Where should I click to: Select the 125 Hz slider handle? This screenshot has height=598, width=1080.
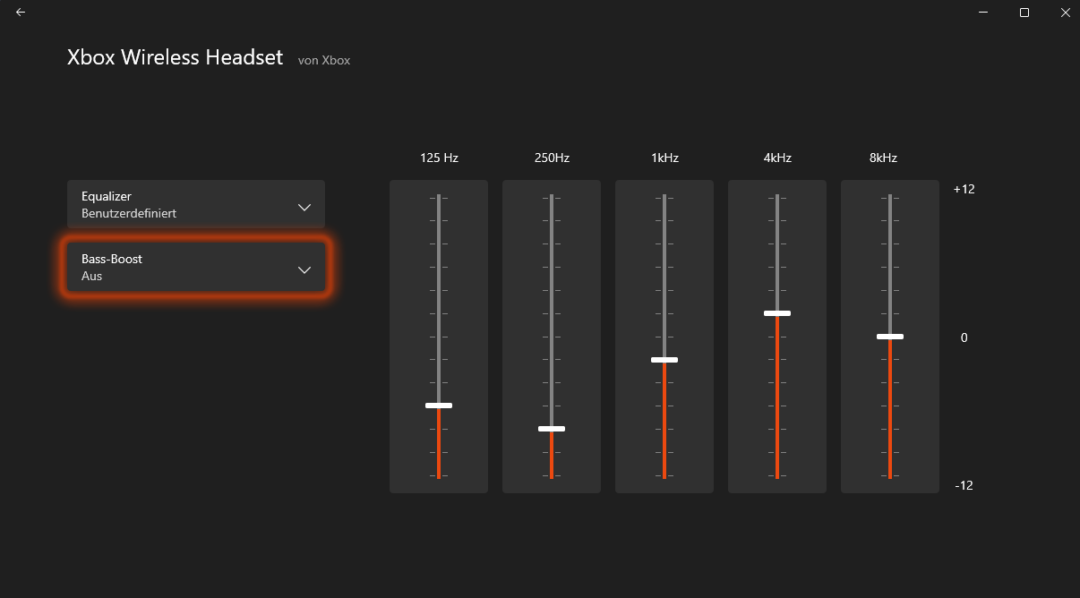tap(438, 405)
